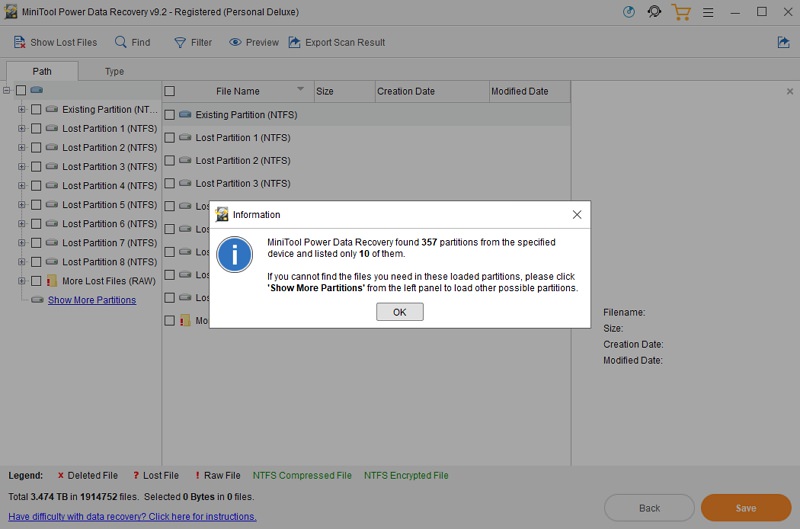Check Lost Partition 1 checkbox in tree
Screen dimensions: 800x529
pos(36,128)
